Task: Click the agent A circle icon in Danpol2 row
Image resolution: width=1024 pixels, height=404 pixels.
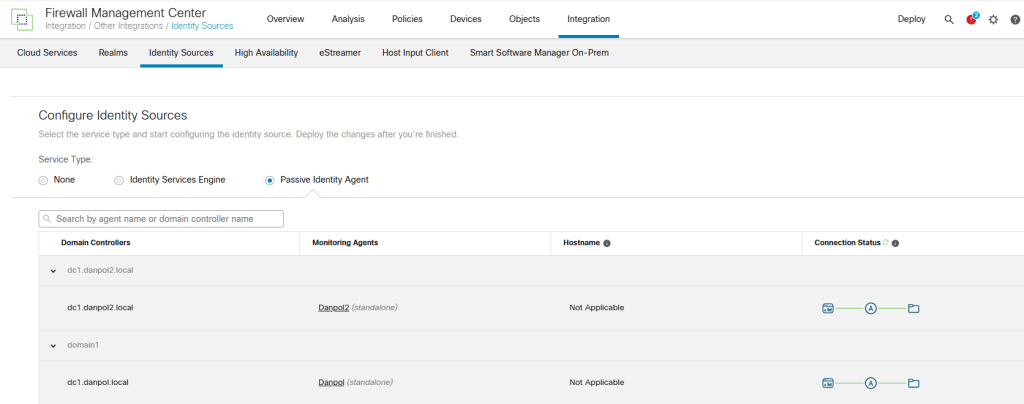Action: (x=871, y=308)
